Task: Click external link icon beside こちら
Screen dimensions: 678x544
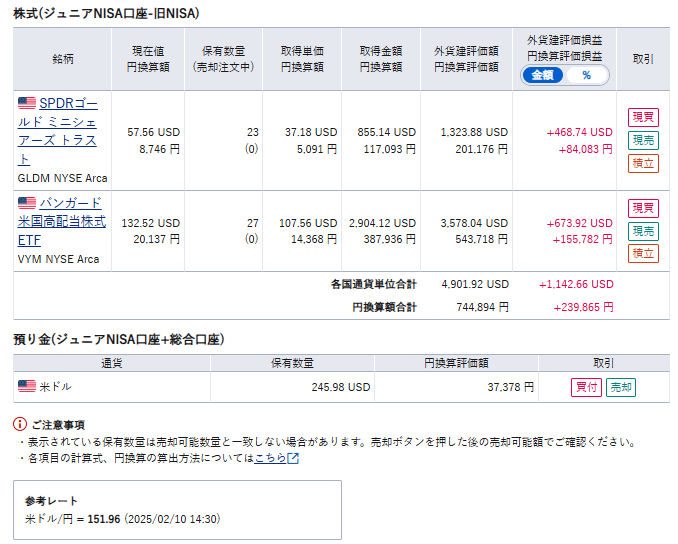Action: pos(293,458)
